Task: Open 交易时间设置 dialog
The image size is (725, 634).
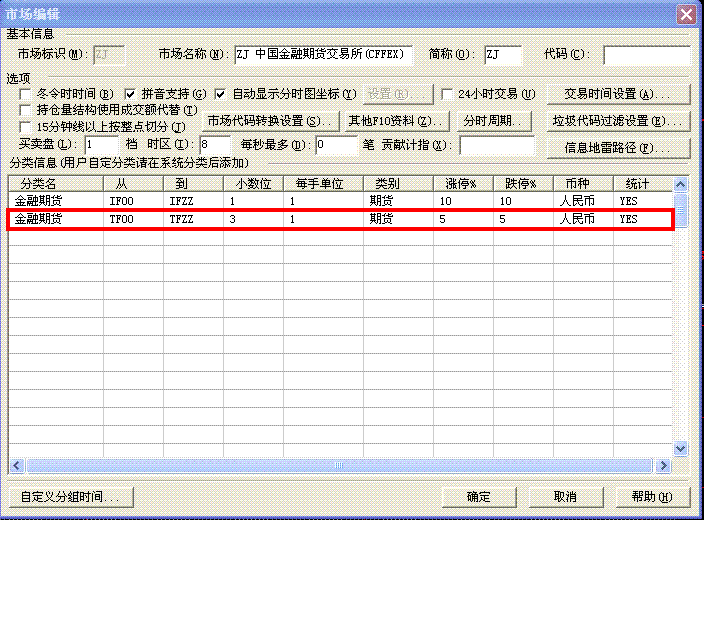Action: pos(618,94)
